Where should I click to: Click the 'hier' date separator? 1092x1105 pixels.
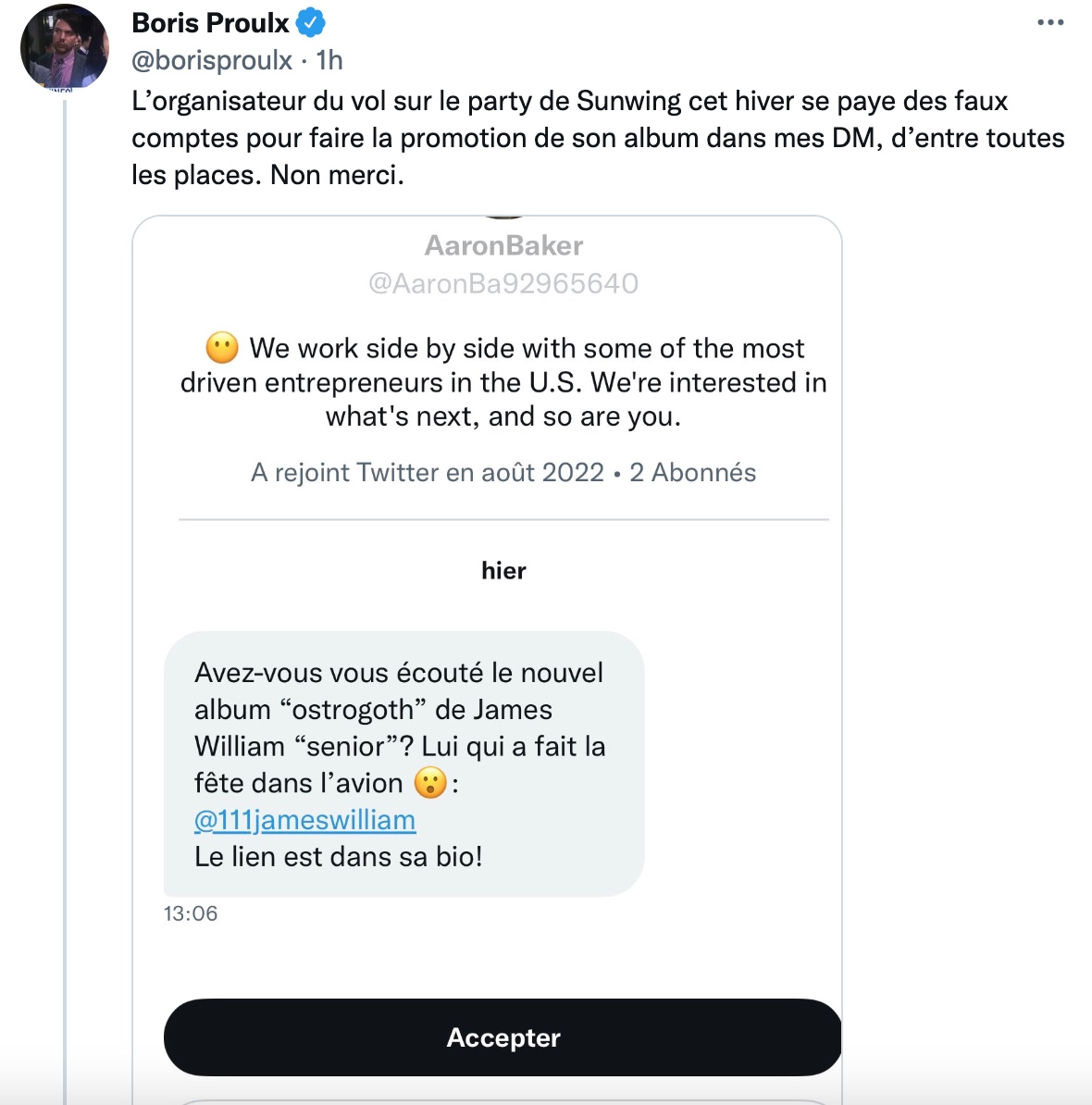point(503,571)
